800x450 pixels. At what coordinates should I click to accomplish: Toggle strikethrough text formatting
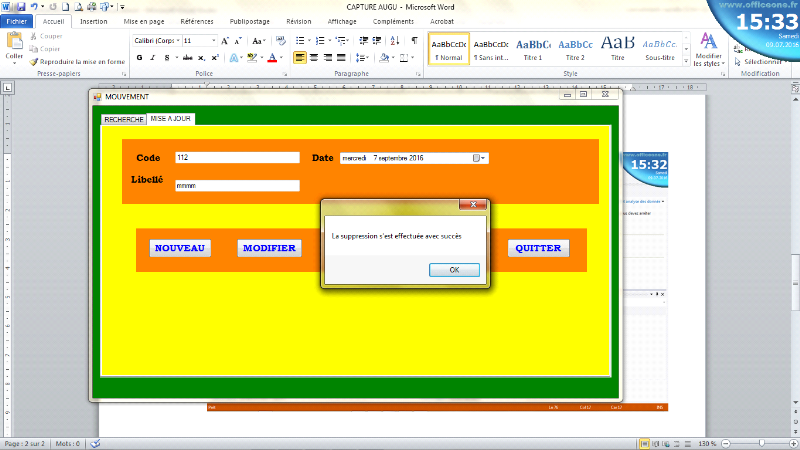pyautogui.click(x=186, y=58)
